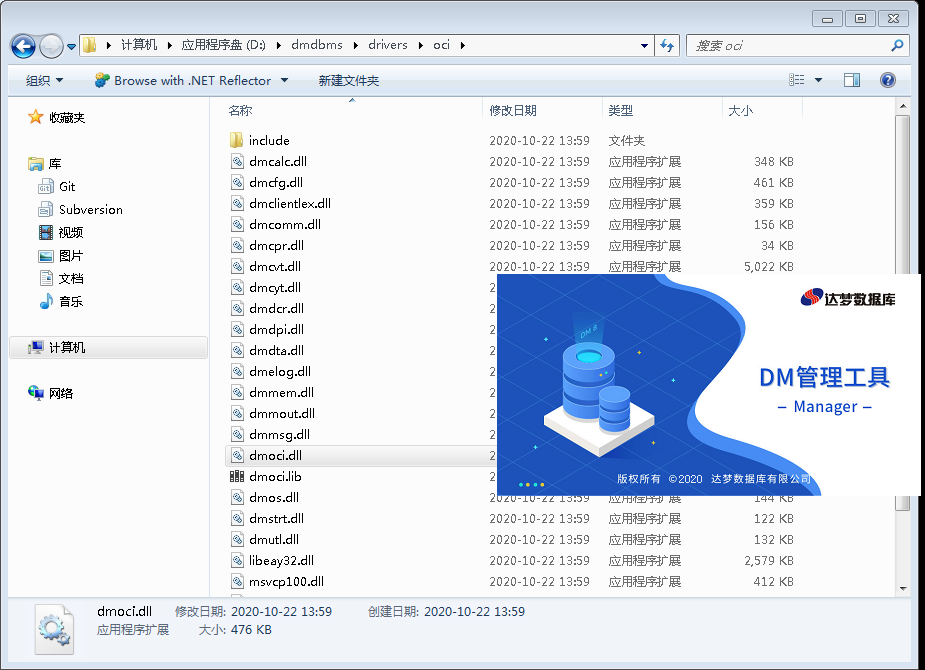925x670 pixels.
Task: Open the 组织 menu
Action: pyautogui.click(x=44, y=81)
